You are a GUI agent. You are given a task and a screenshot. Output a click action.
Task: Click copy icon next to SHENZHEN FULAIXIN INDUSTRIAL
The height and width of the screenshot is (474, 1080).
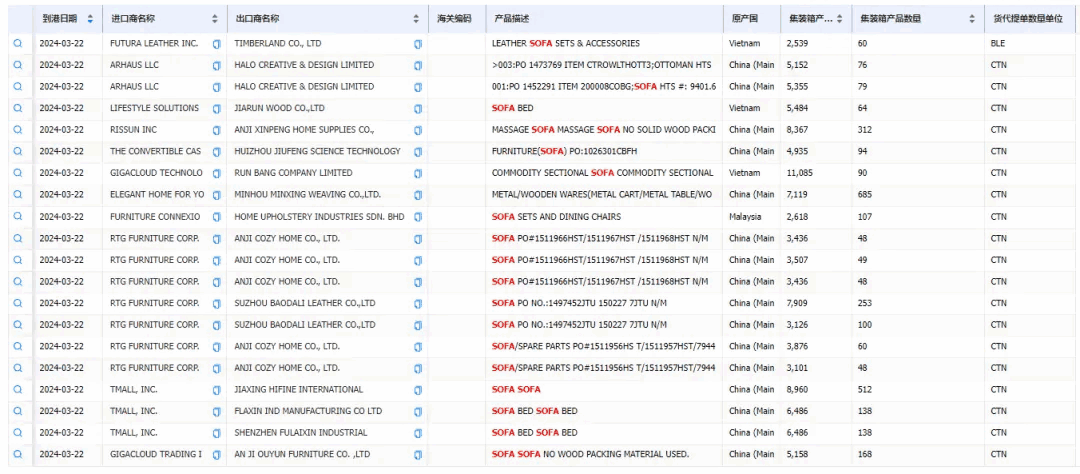coord(418,433)
